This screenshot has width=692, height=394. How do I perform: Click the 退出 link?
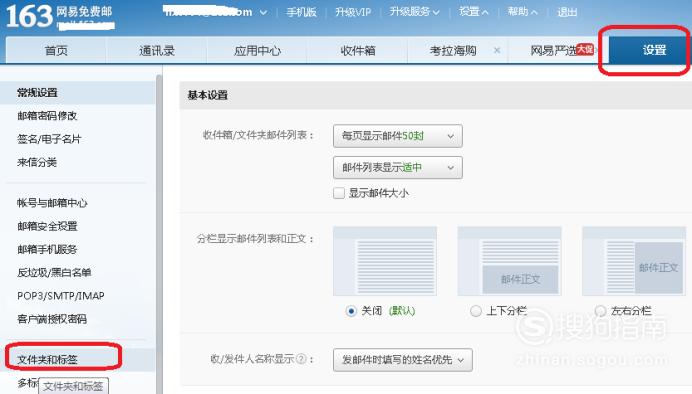coord(567,12)
